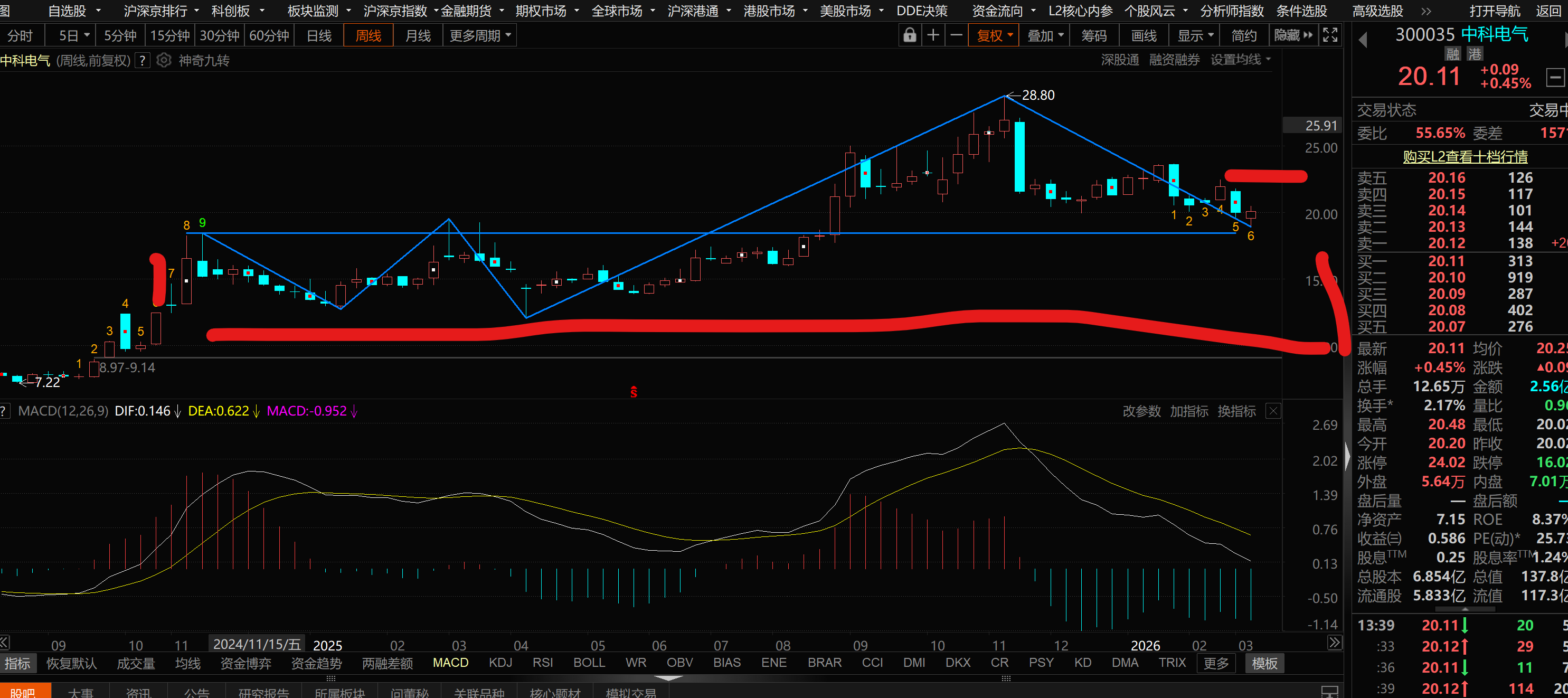The height and width of the screenshot is (698, 1568).
Task: Open indicator settings gear next to 神奇九转
Action: [x=164, y=60]
